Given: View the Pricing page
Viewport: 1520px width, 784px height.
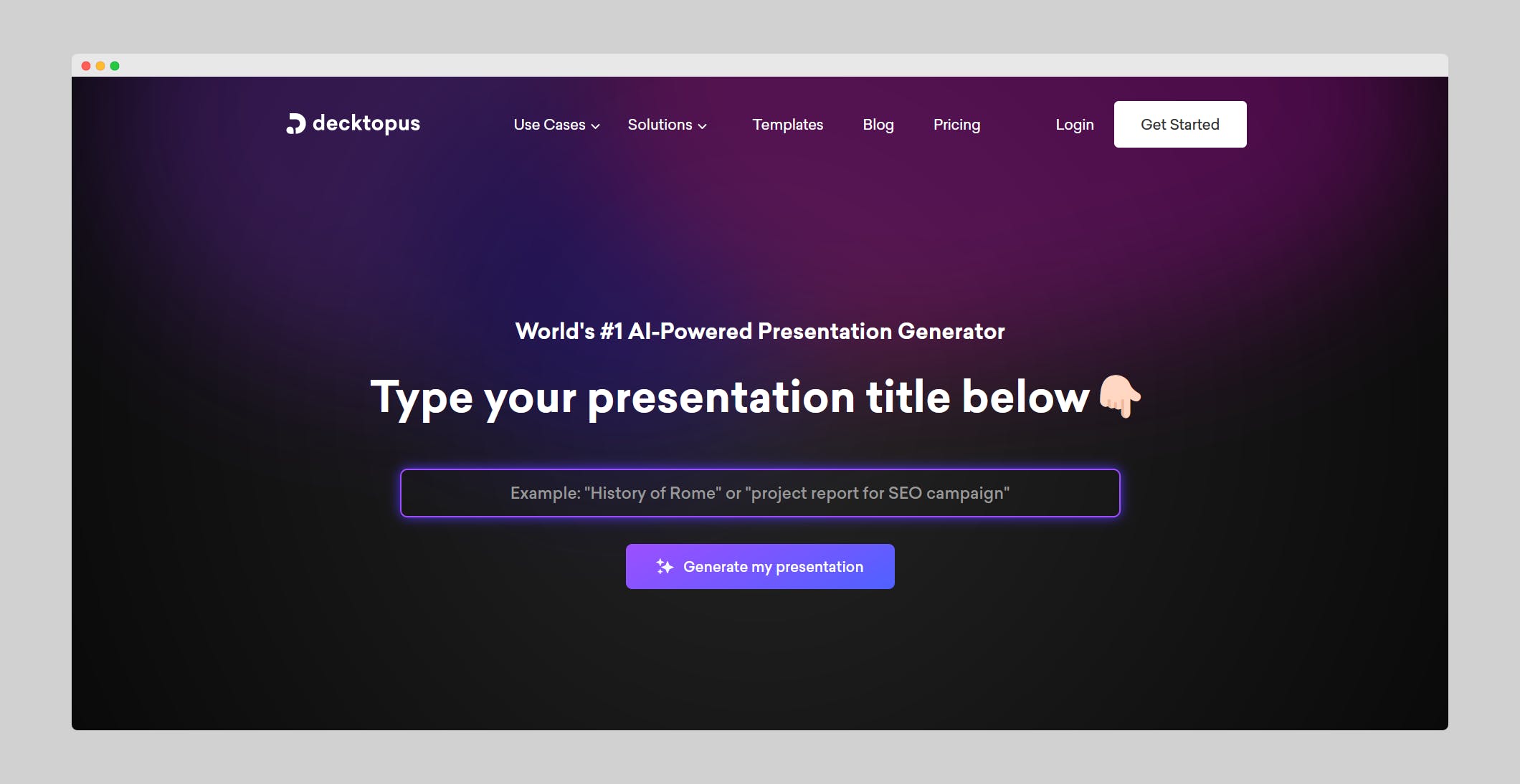Looking at the screenshot, I should pos(956,125).
